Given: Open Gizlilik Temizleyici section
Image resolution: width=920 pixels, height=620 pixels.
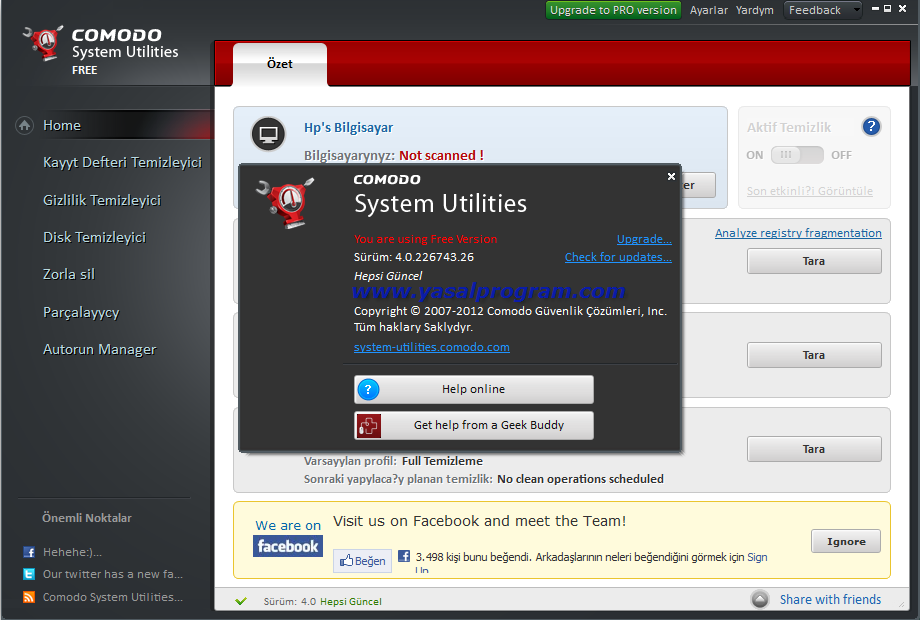Looking at the screenshot, I should (102, 201).
